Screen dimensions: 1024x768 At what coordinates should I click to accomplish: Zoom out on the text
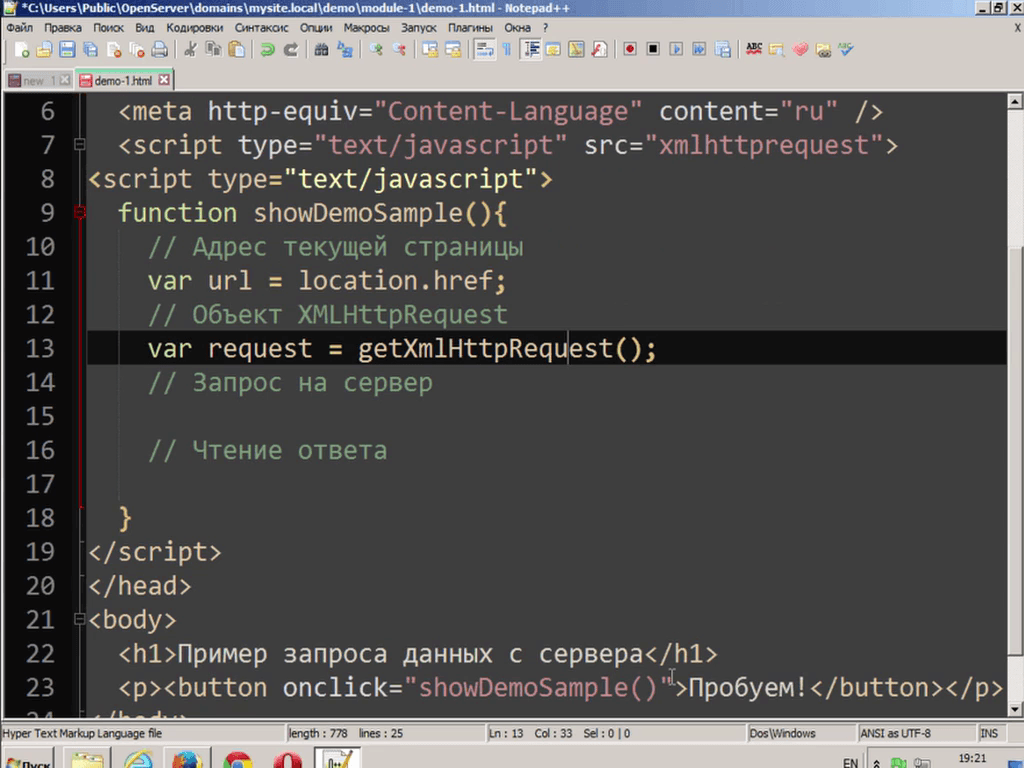coord(399,50)
